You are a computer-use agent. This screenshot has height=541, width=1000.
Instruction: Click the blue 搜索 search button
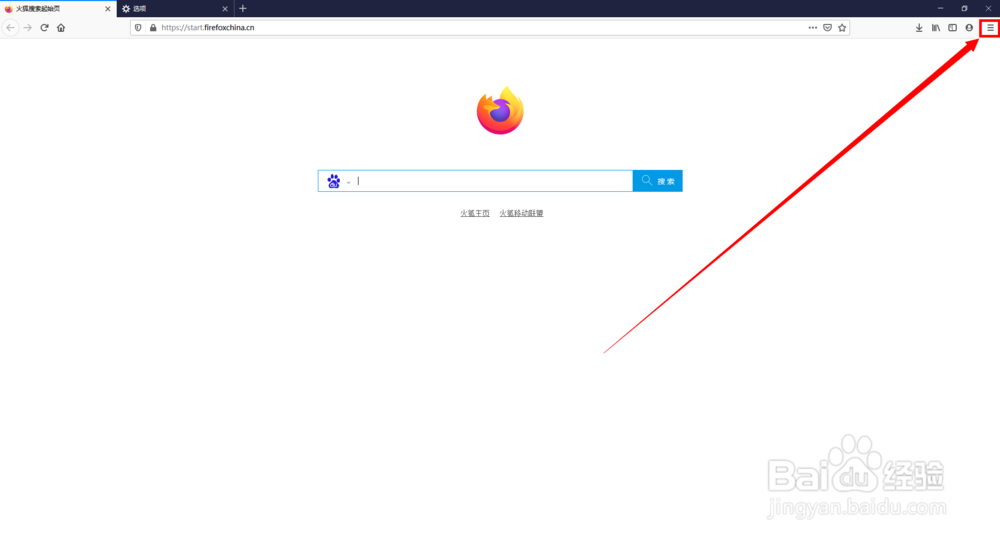[658, 181]
